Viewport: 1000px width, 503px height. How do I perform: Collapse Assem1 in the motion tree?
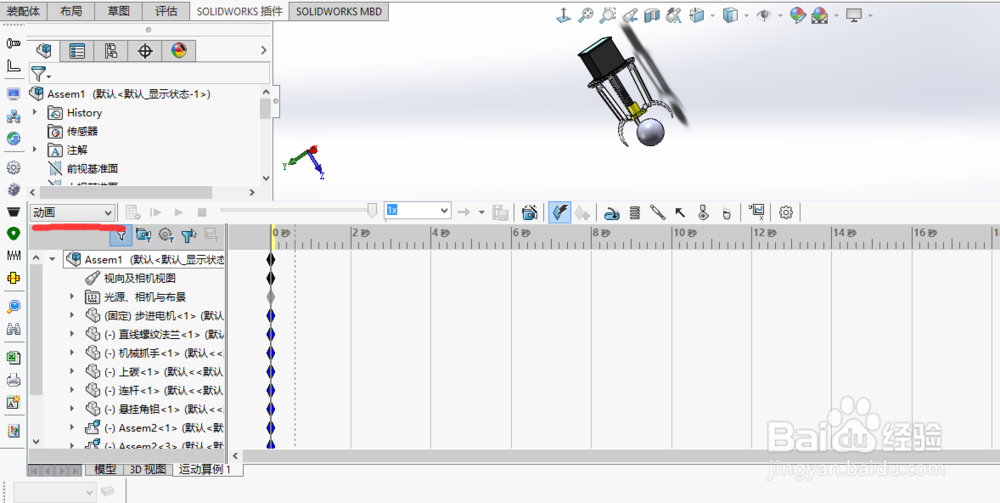52,259
